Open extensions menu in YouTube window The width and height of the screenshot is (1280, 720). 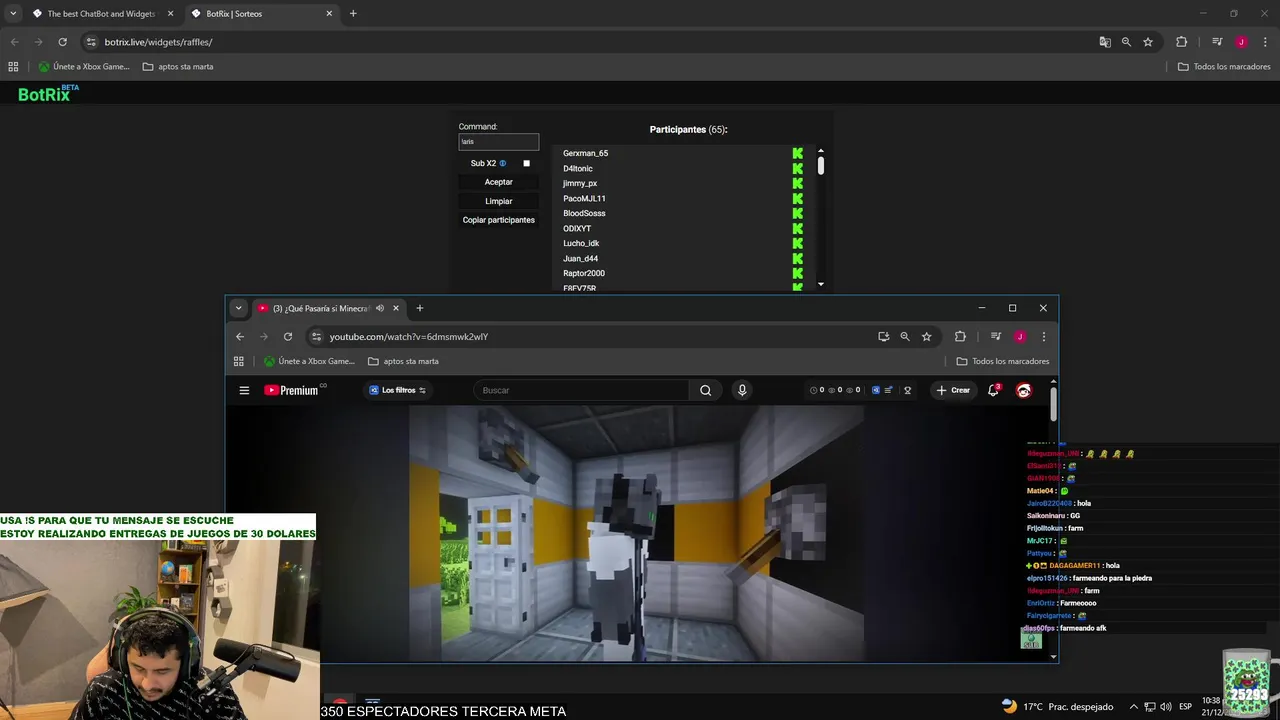coord(960,337)
